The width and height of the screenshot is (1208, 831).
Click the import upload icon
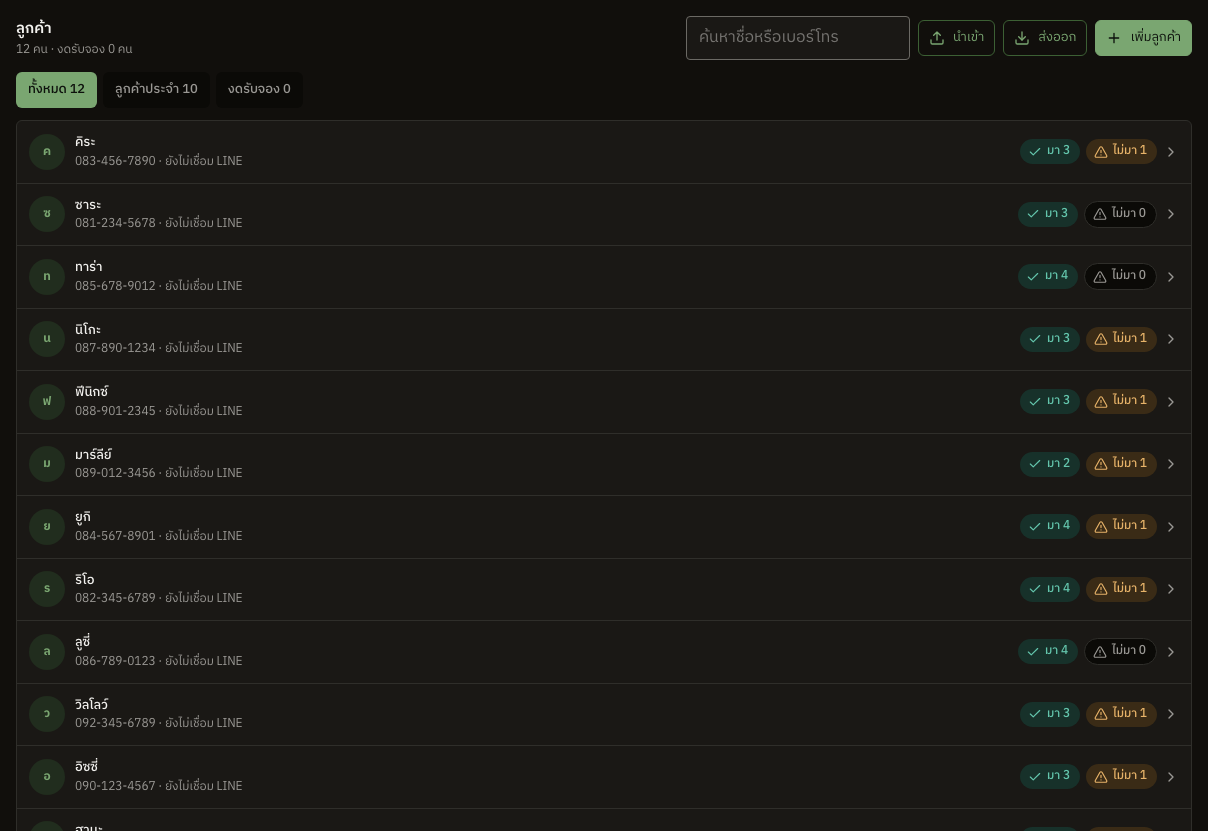(937, 38)
